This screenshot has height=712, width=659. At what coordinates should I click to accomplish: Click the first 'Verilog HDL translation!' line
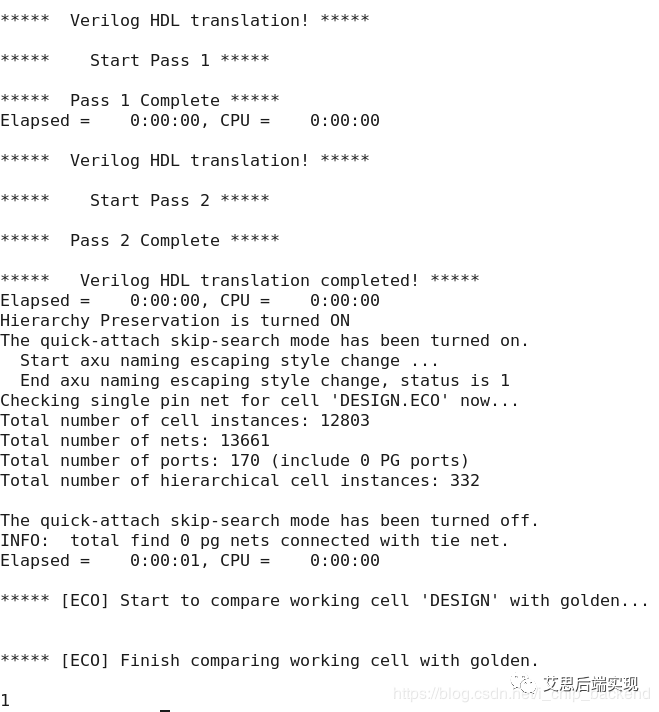185,20
